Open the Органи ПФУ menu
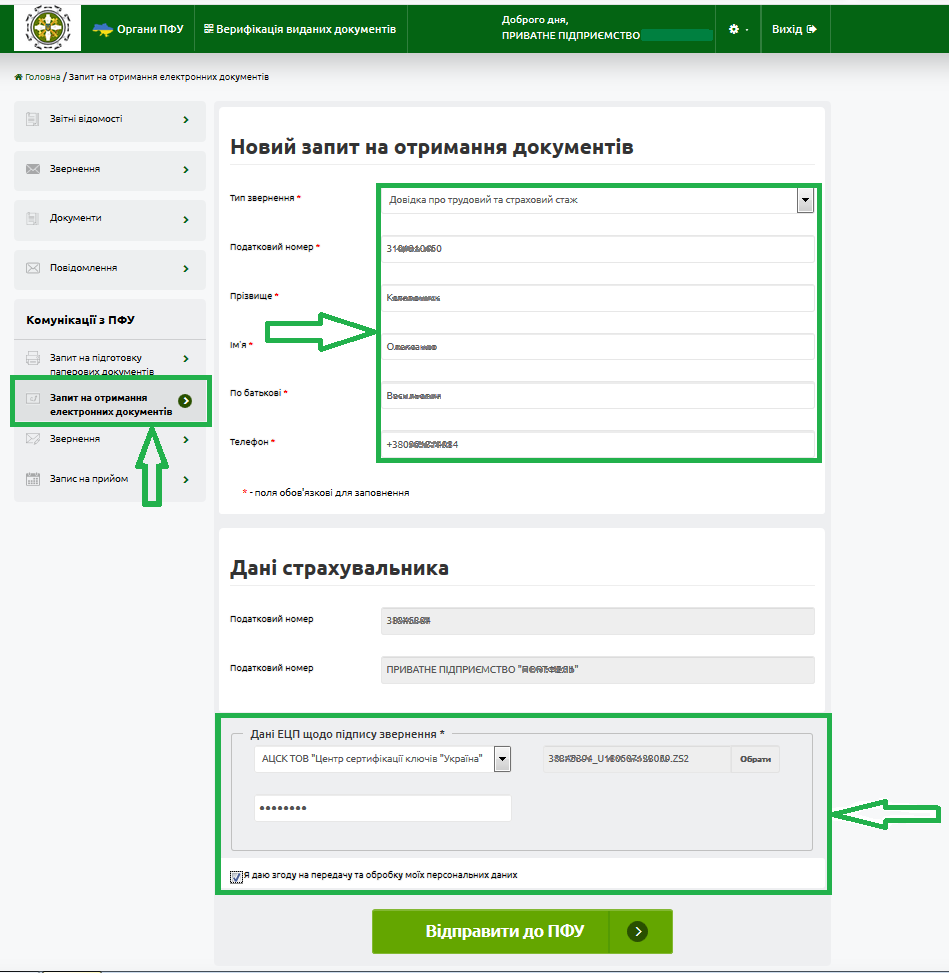 138,29
